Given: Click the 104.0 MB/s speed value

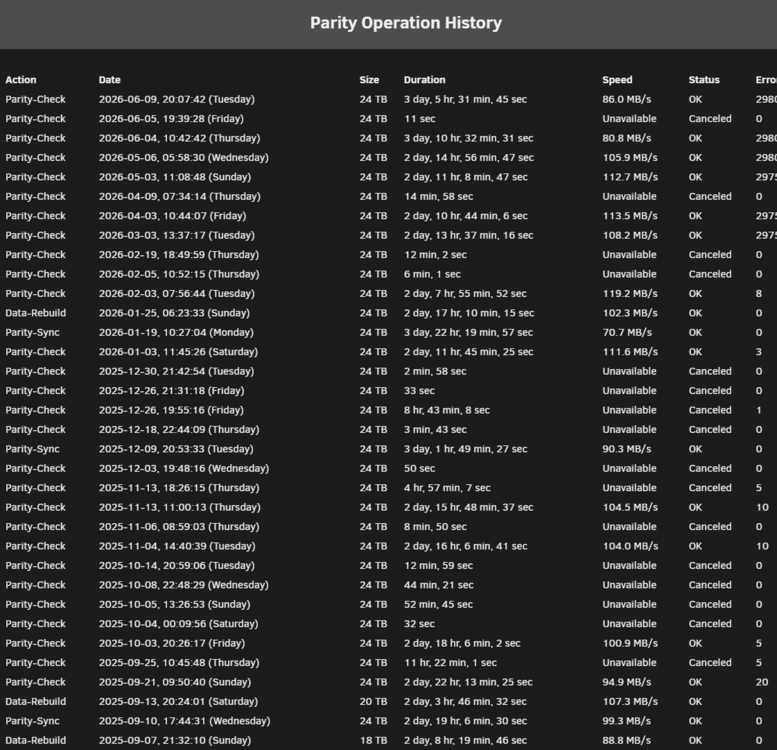Looking at the screenshot, I should point(630,546).
